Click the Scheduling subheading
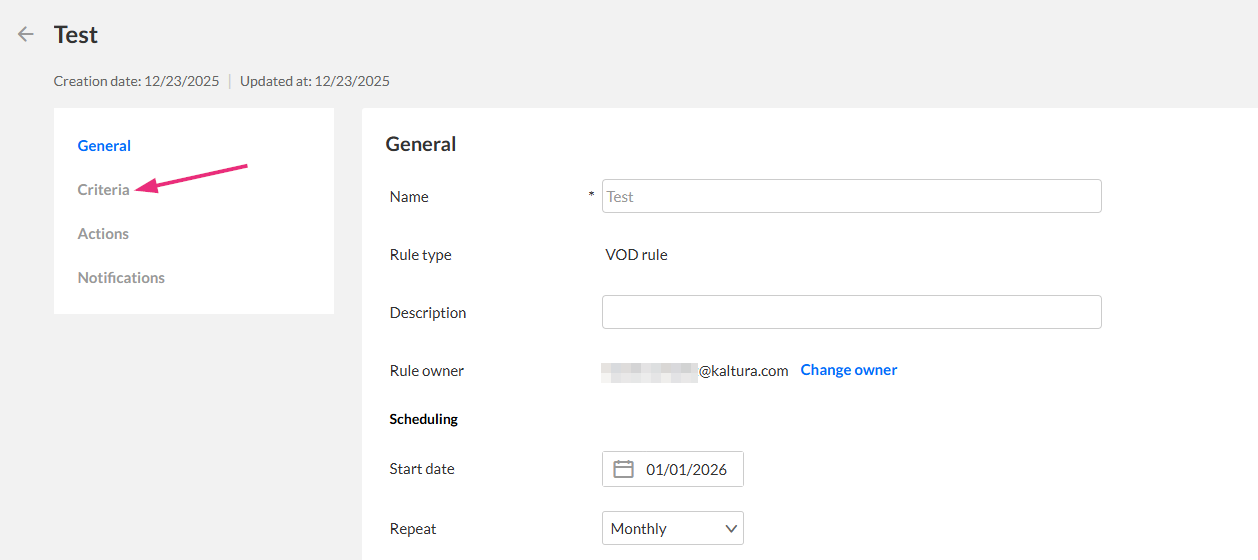 (x=424, y=419)
